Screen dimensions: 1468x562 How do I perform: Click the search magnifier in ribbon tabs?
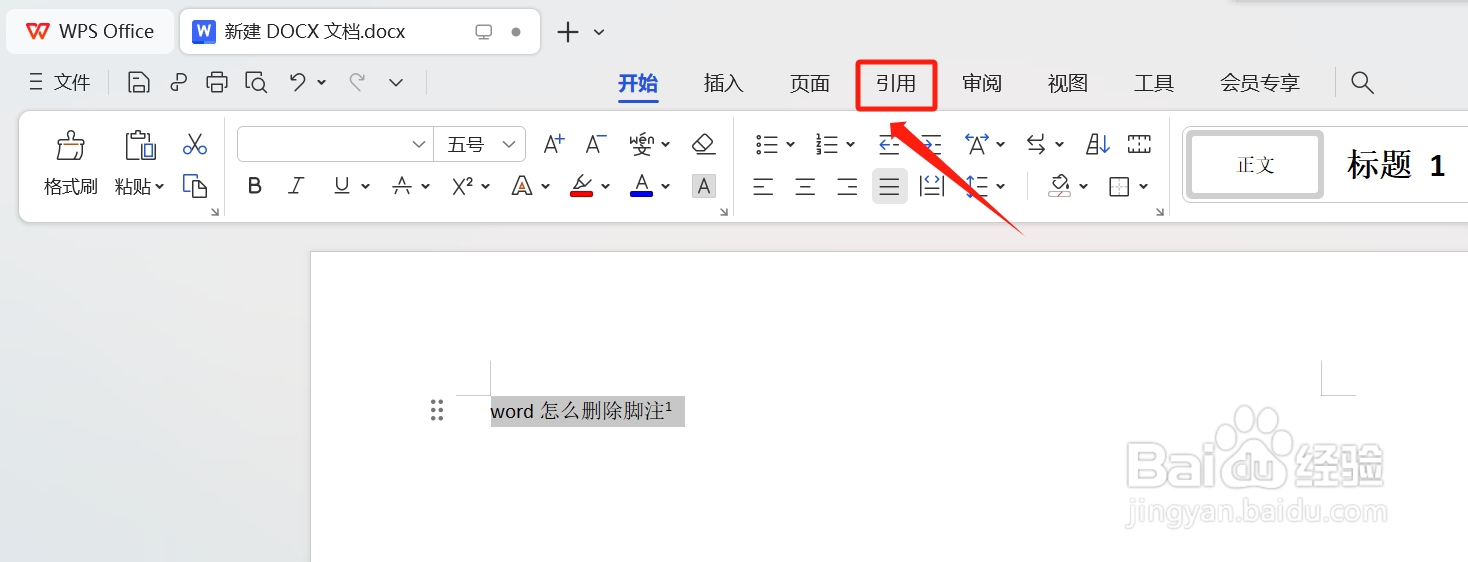point(1362,83)
